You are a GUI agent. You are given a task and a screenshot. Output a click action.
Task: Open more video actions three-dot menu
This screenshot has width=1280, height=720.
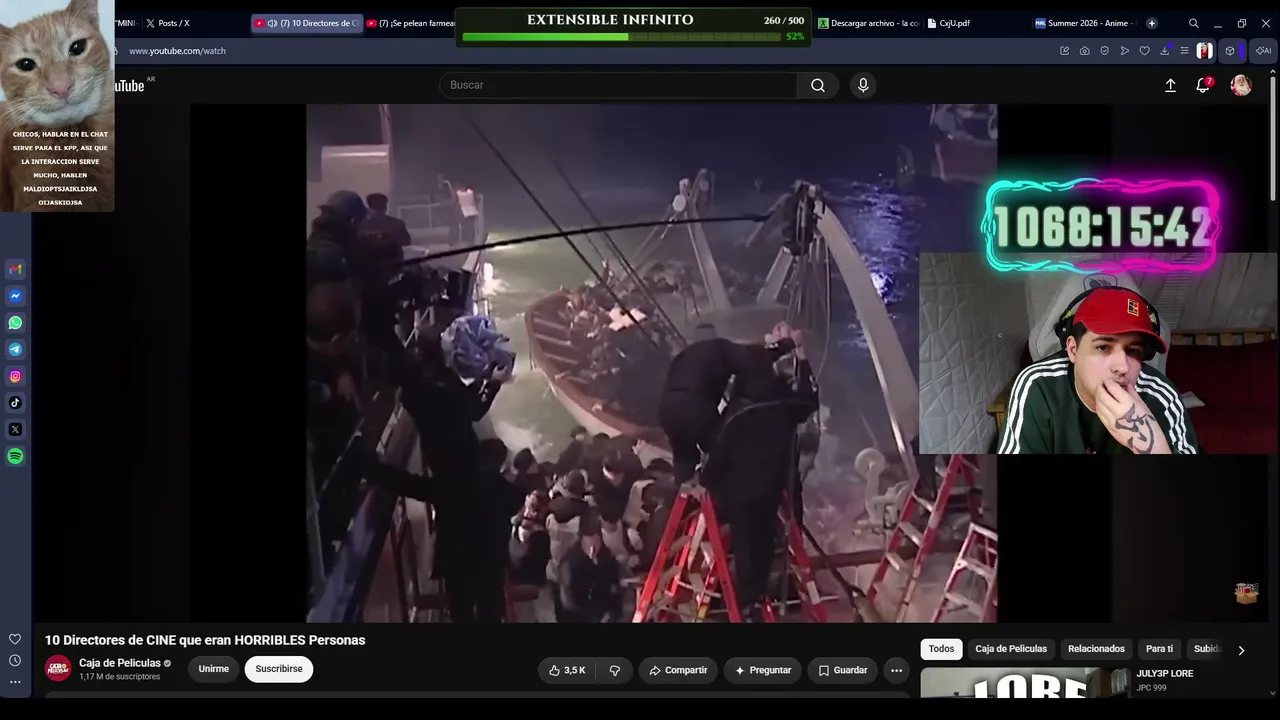pyautogui.click(x=897, y=670)
